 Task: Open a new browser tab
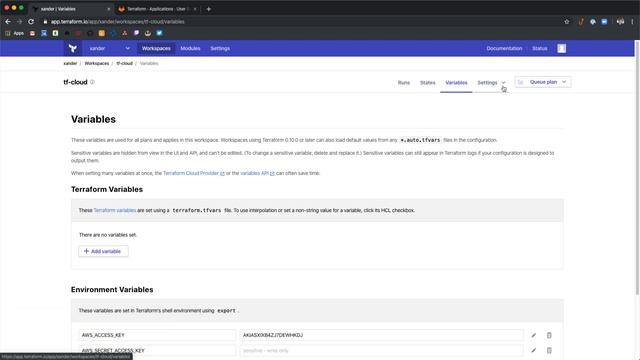tap(209, 9)
